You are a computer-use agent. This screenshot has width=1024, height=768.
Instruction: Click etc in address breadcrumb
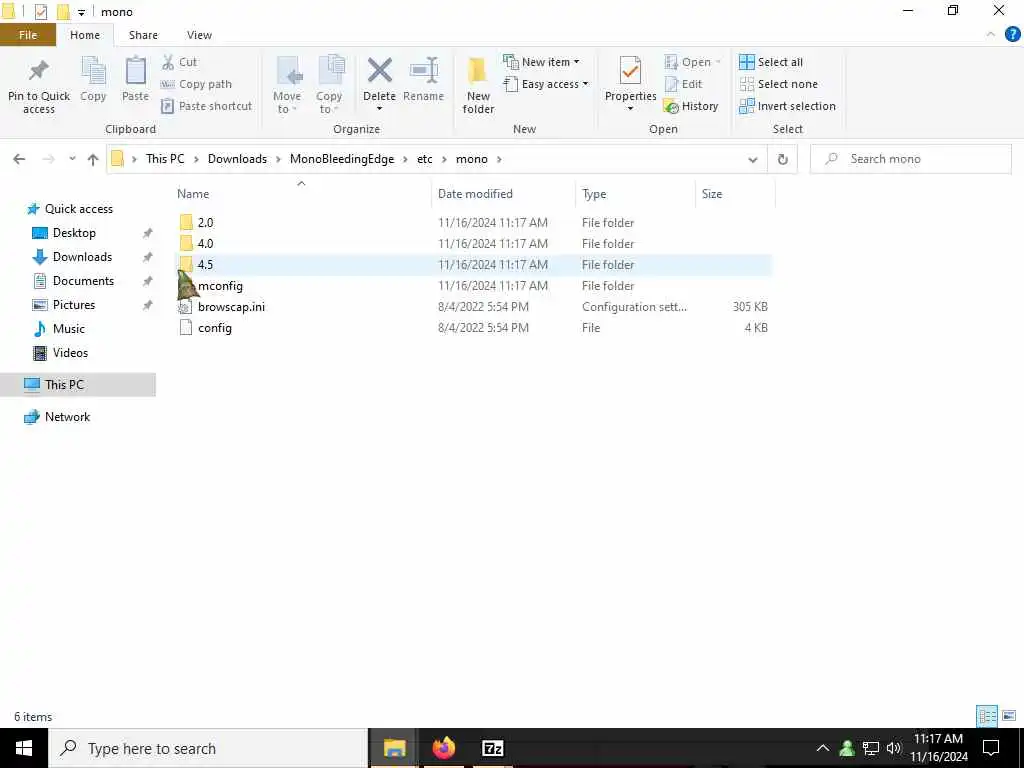(424, 159)
